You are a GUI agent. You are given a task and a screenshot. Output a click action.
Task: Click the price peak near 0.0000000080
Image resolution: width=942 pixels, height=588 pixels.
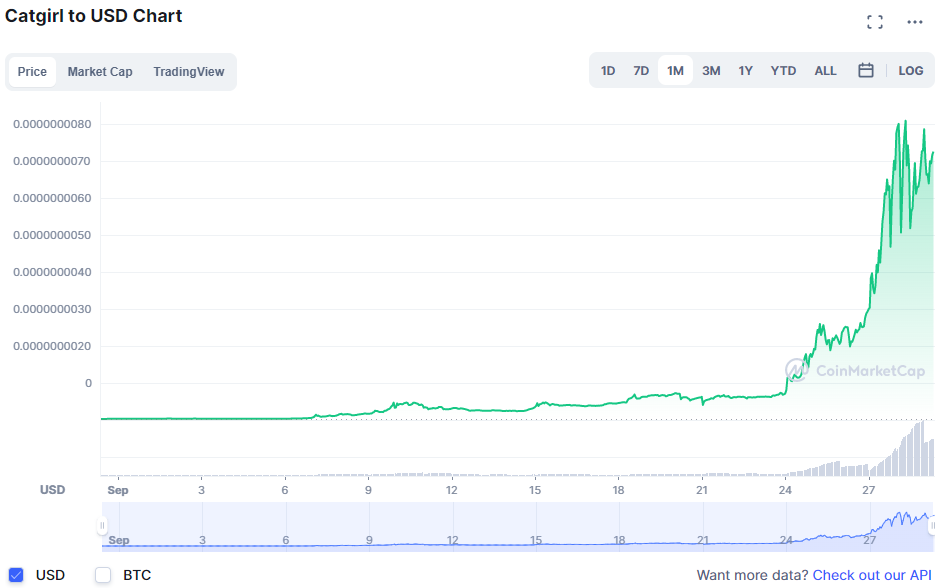click(905, 122)
